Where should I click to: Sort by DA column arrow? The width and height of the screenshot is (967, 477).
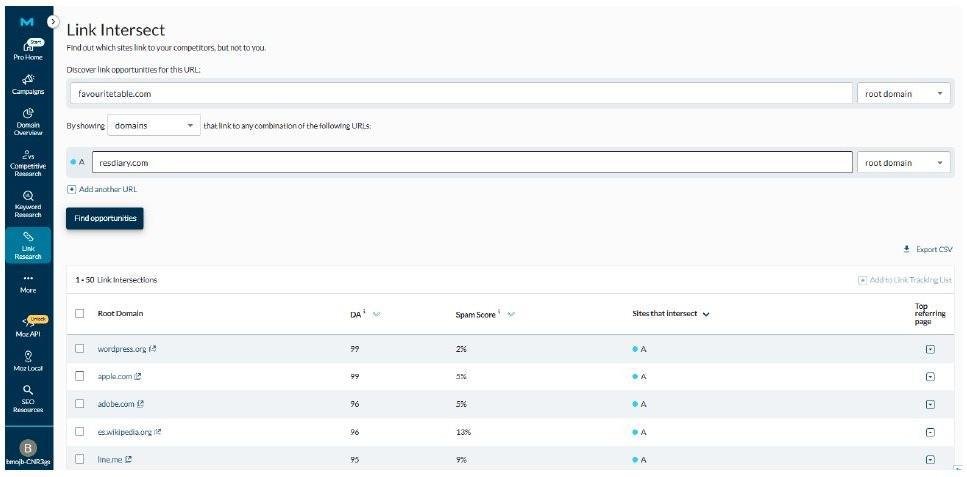click(x=377, y=315)
